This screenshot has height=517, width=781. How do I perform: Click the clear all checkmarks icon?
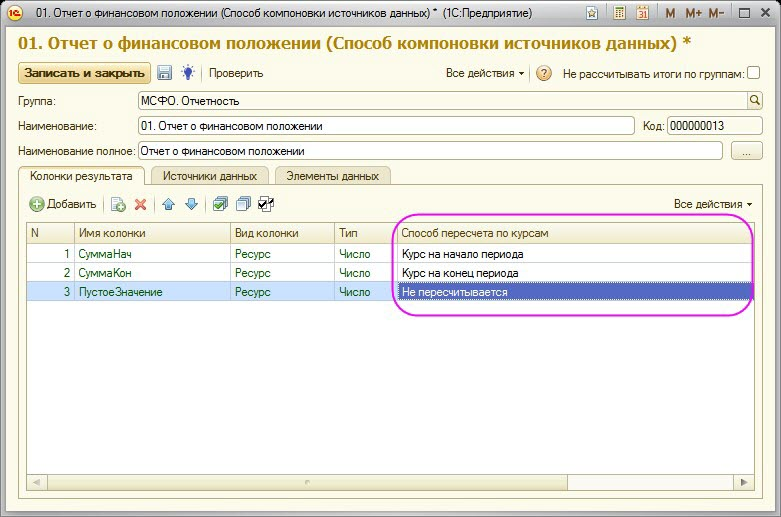[242, 204]
